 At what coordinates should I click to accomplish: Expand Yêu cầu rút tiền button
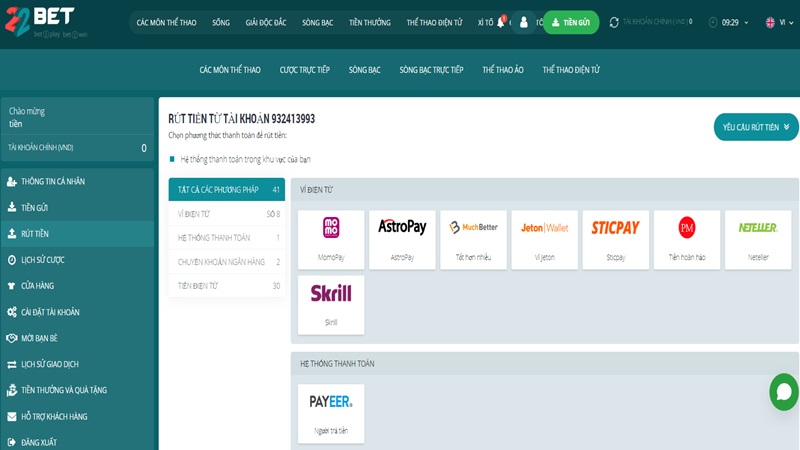[756, 127]
